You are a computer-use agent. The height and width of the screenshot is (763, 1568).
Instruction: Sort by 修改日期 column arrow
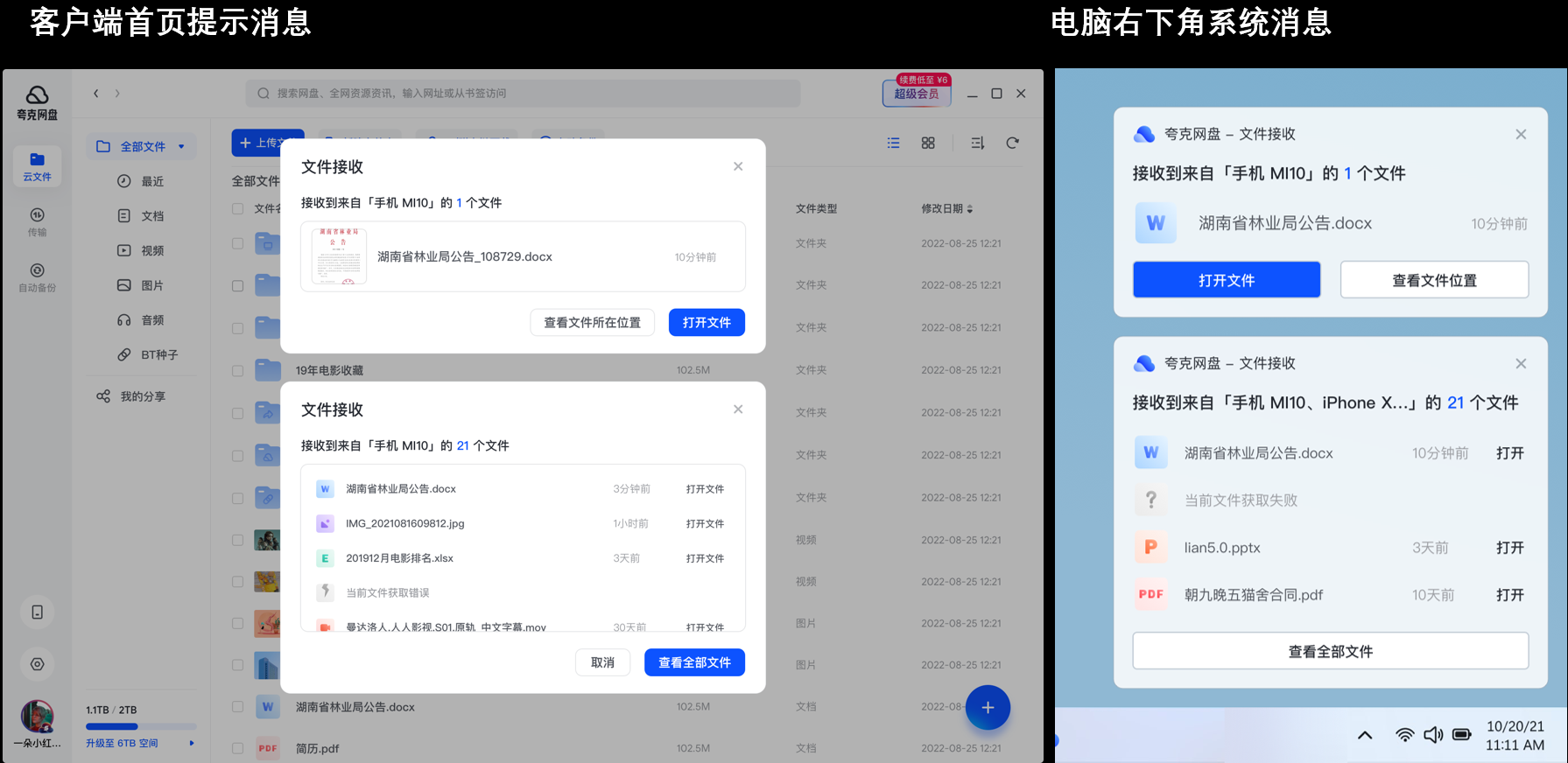coord(970,209)
